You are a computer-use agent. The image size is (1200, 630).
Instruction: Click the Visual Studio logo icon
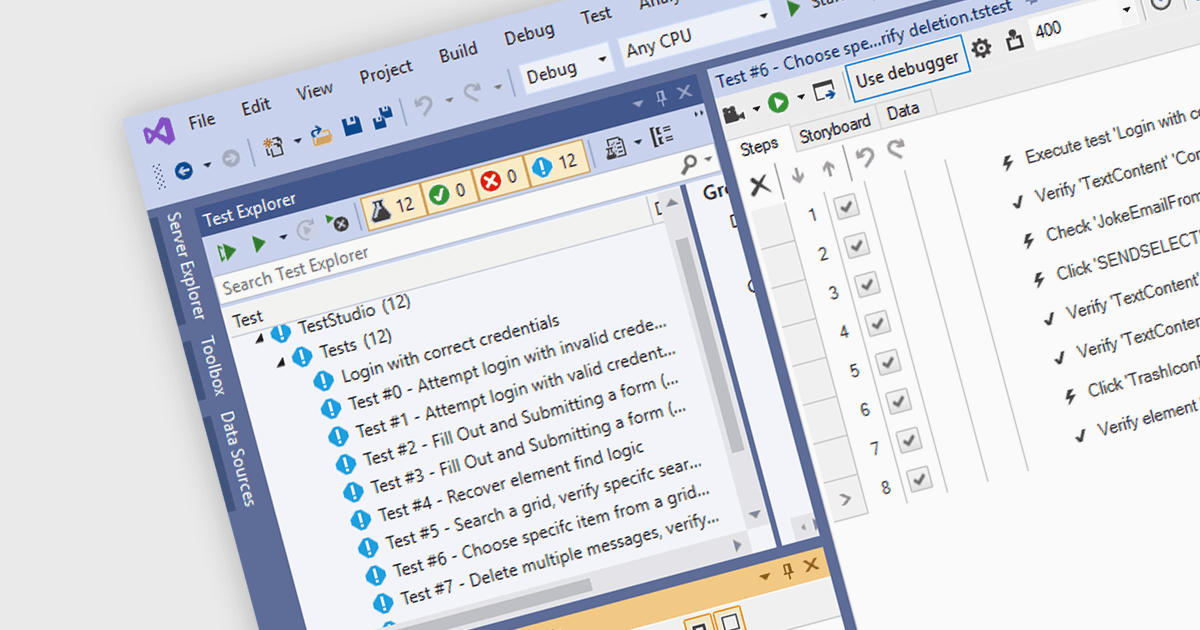click(157, 132)
